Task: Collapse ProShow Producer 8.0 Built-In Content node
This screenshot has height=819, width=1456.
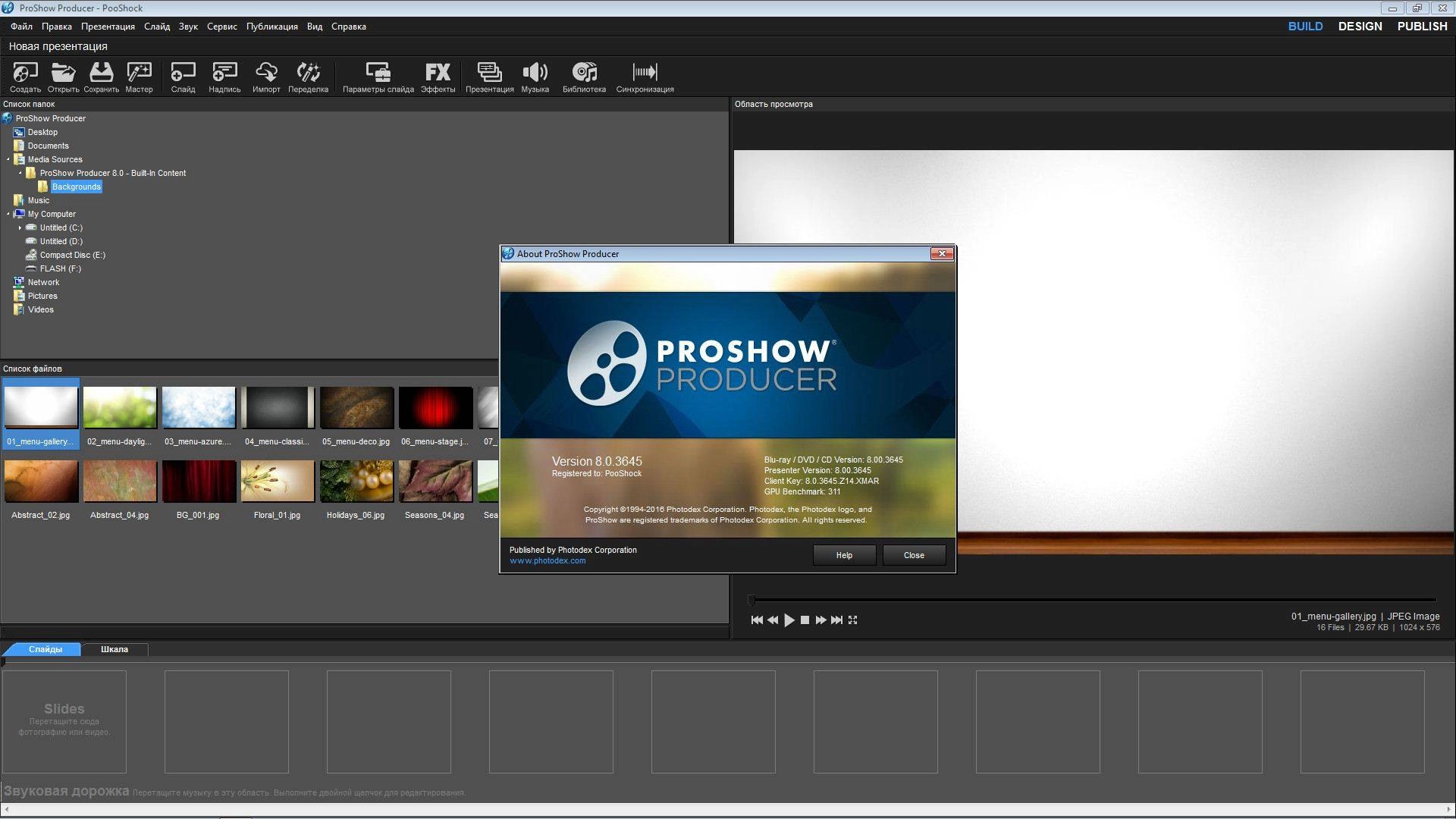Action: point(20,174)
